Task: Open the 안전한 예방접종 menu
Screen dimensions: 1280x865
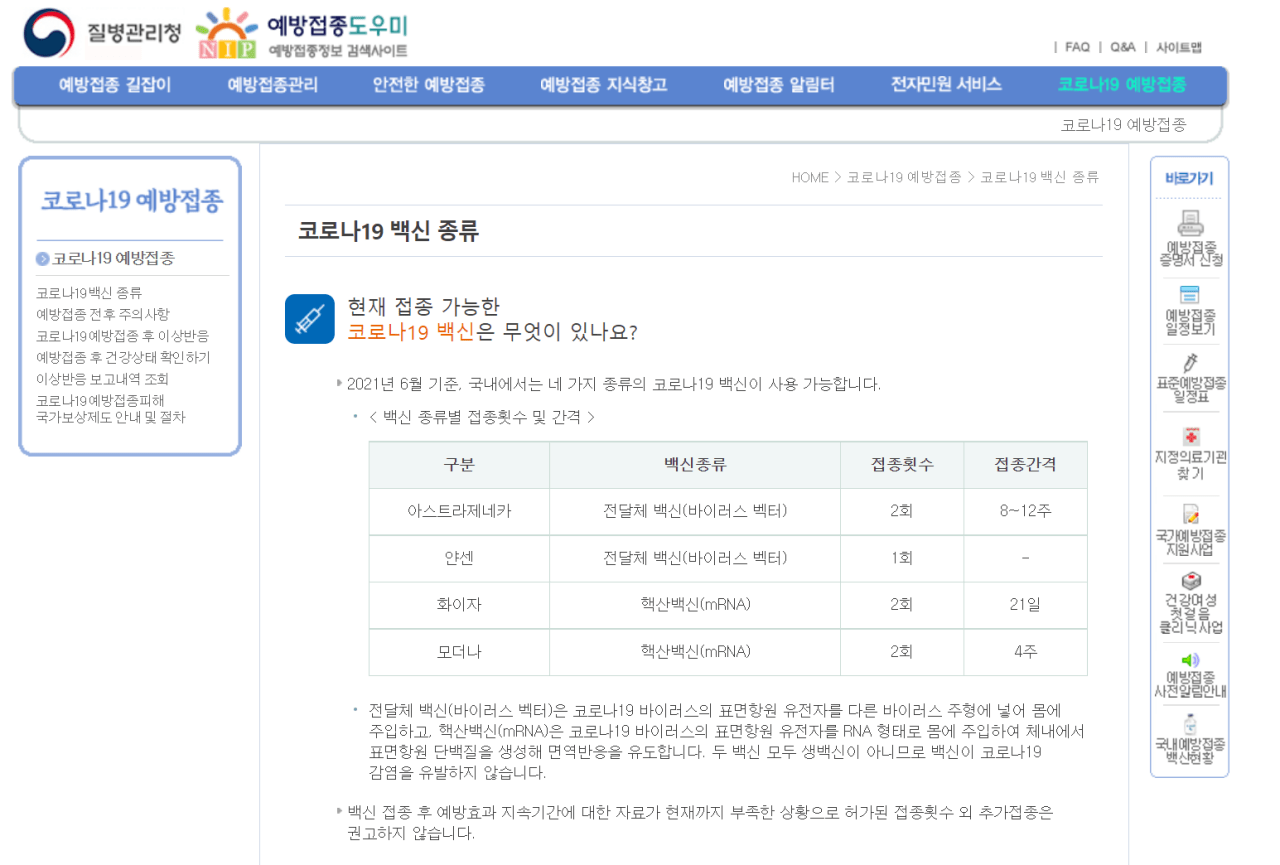Action: coord(429,85)
